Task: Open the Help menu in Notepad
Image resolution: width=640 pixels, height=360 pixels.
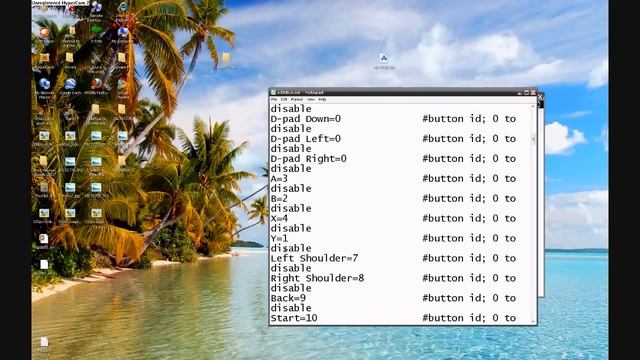Action: pos(322,99)
